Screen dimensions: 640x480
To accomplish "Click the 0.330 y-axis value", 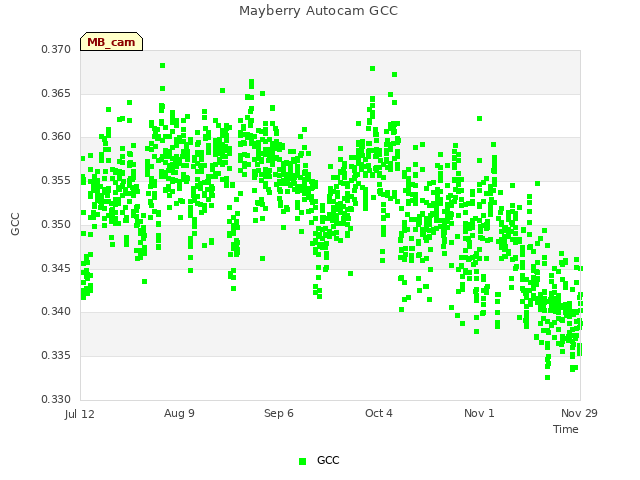I will tap(56, 399).
